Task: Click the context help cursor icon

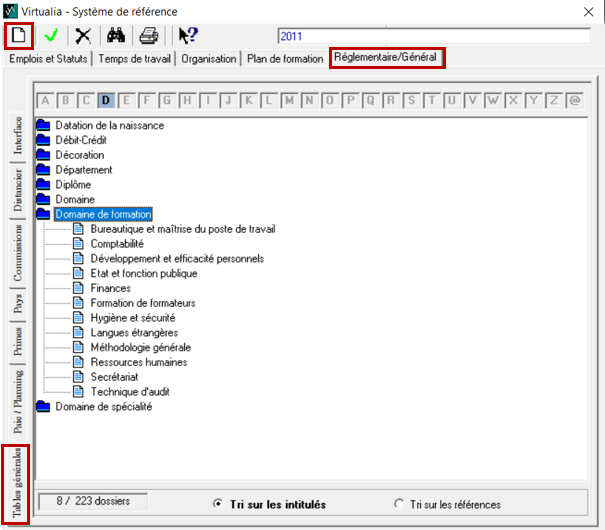Action: coord(187,36)
